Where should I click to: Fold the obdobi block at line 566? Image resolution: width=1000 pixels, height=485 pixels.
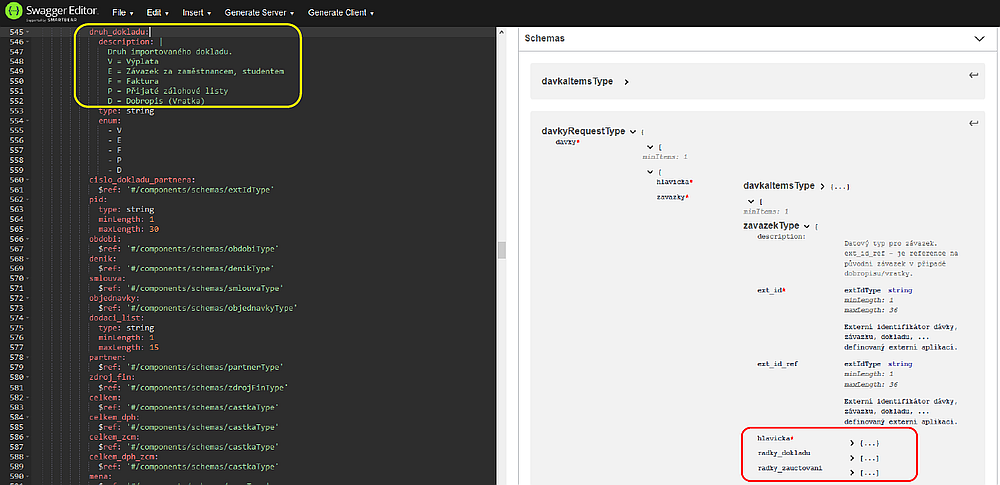click(28, 239)
